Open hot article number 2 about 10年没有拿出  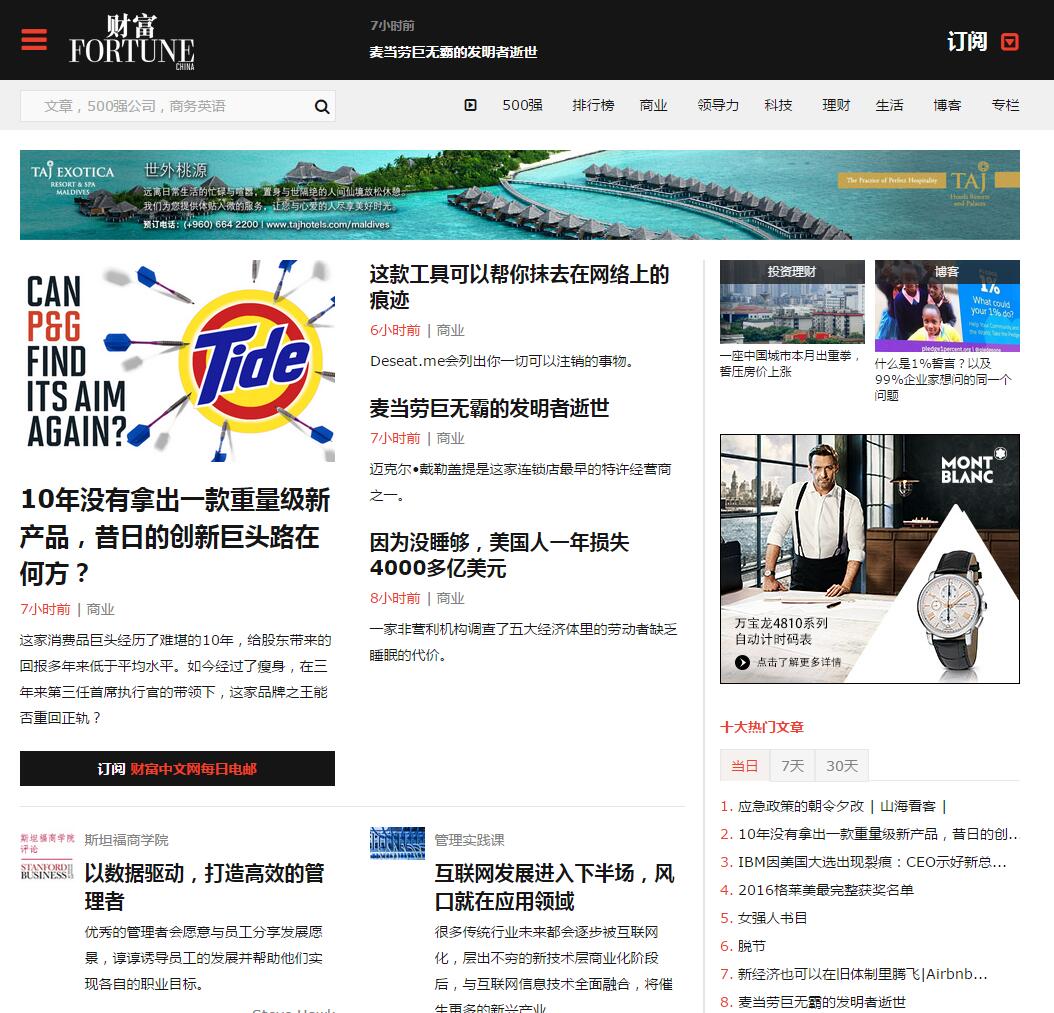click(878, 834)
